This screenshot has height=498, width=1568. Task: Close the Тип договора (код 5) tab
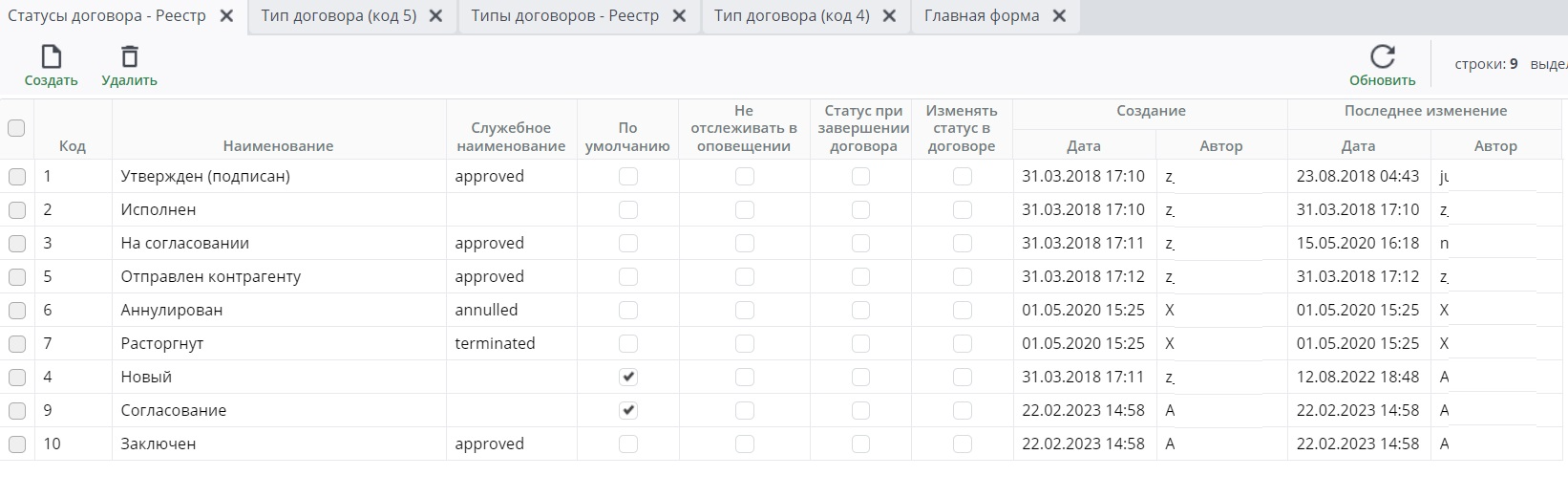pyautogui.click(x=435, y=16)
